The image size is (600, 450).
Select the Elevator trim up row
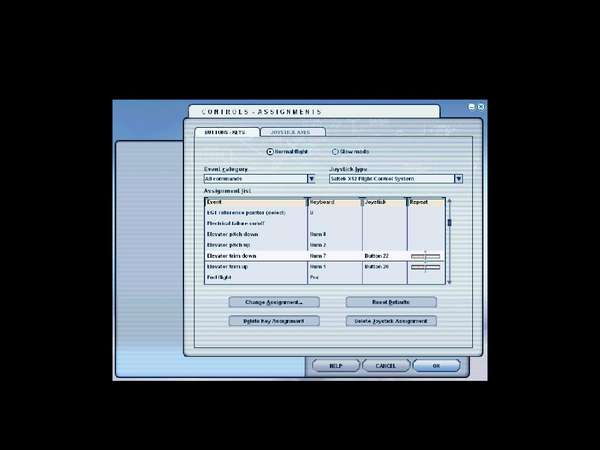325,267
